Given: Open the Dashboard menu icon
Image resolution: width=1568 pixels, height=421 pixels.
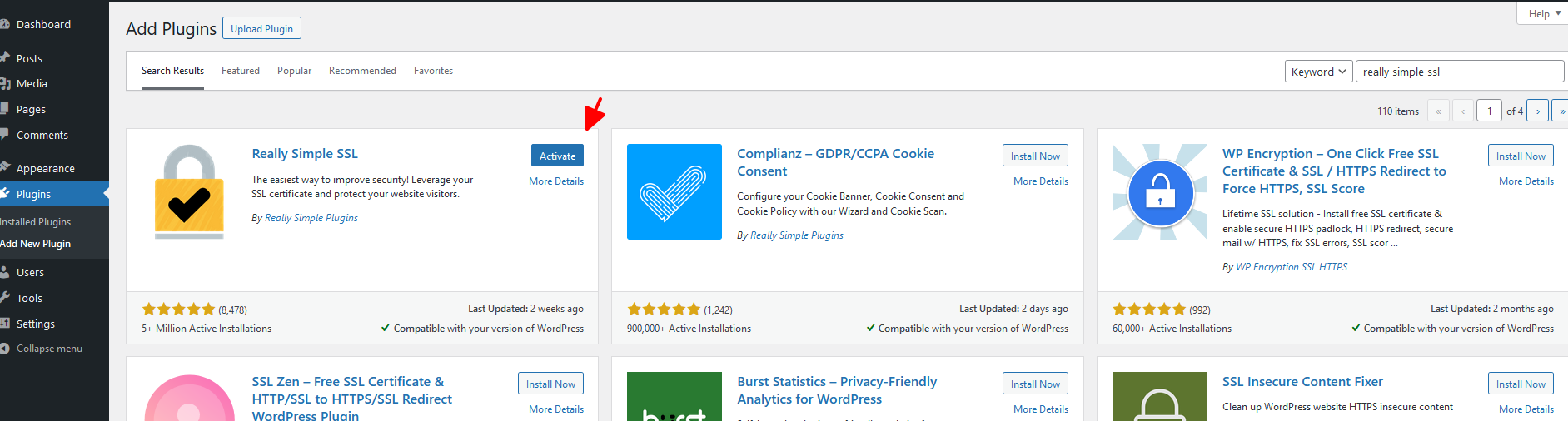Looking at the screenshot, I should pos(4,24).
